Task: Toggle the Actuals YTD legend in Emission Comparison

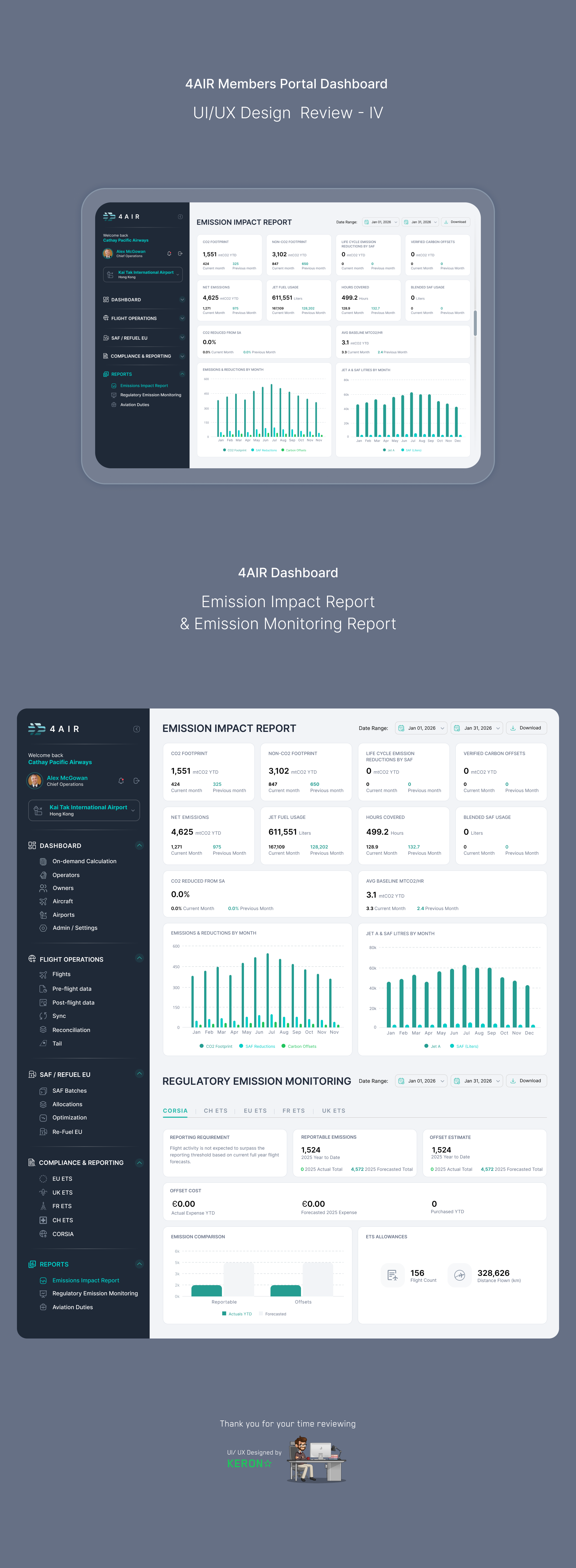Action: click(x=240, y=1314)
